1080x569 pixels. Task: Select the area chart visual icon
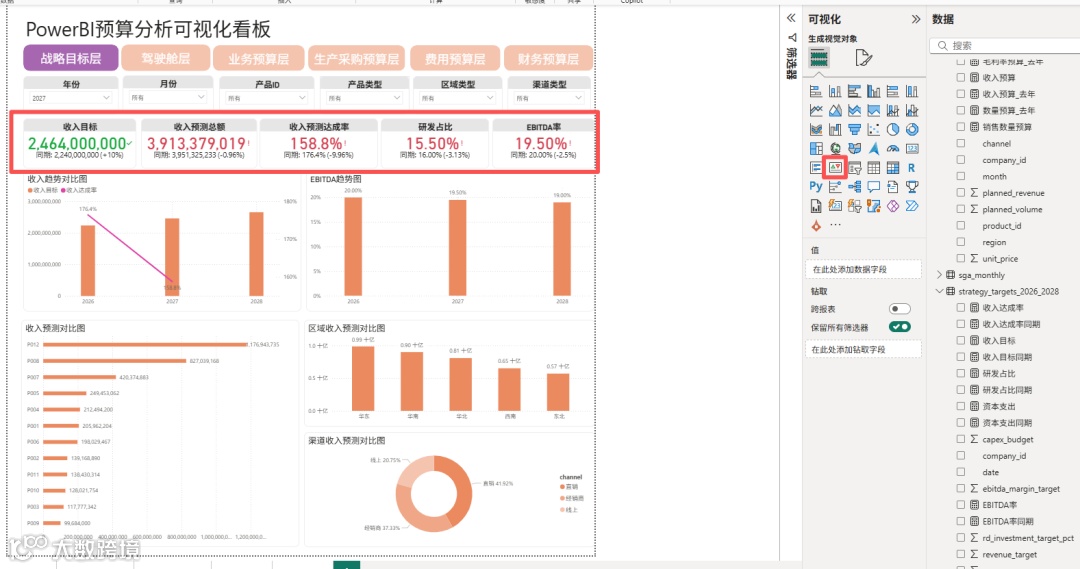click(x=835, y=110)
